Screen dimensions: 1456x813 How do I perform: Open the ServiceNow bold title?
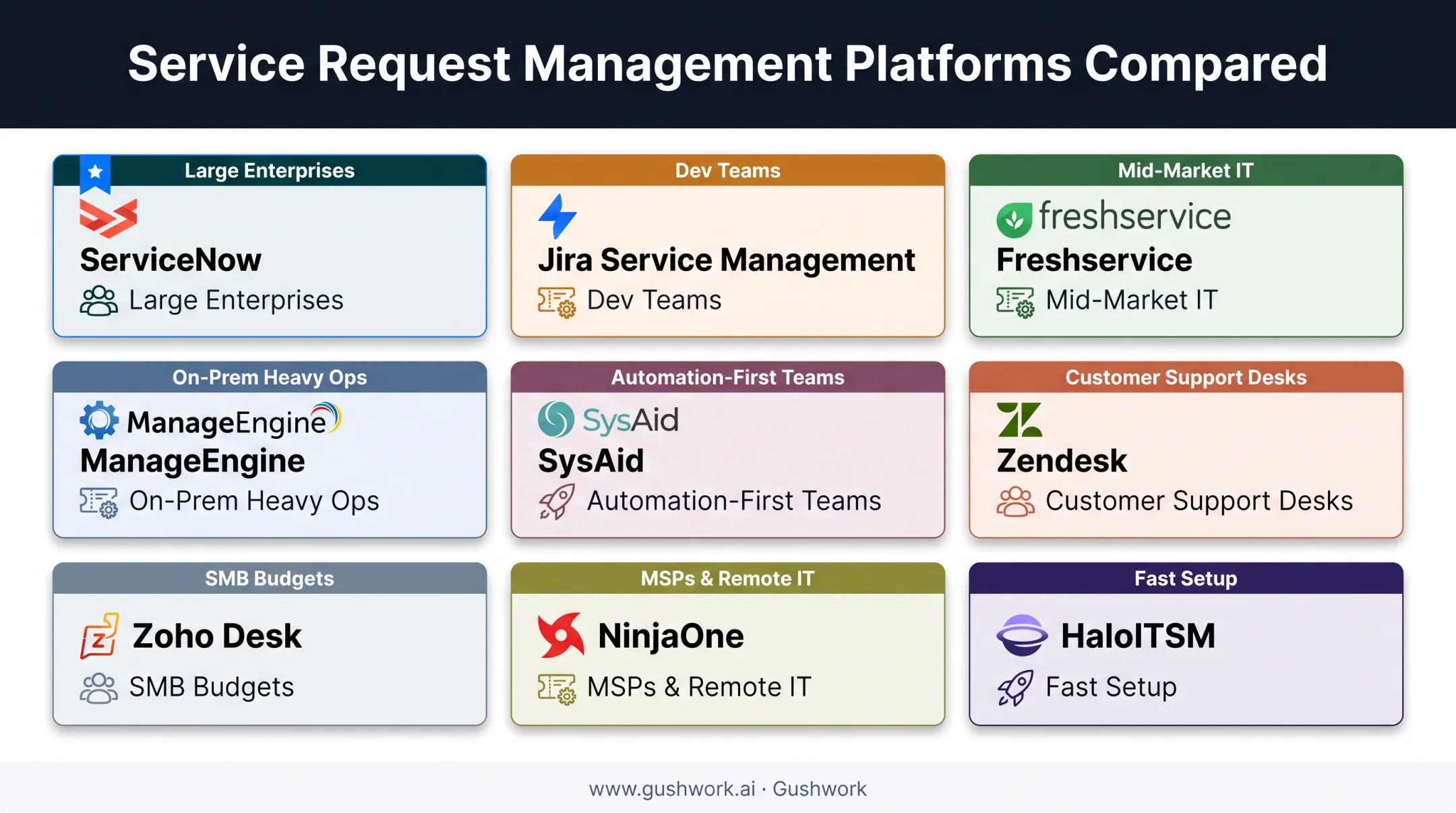pos(171,260)
